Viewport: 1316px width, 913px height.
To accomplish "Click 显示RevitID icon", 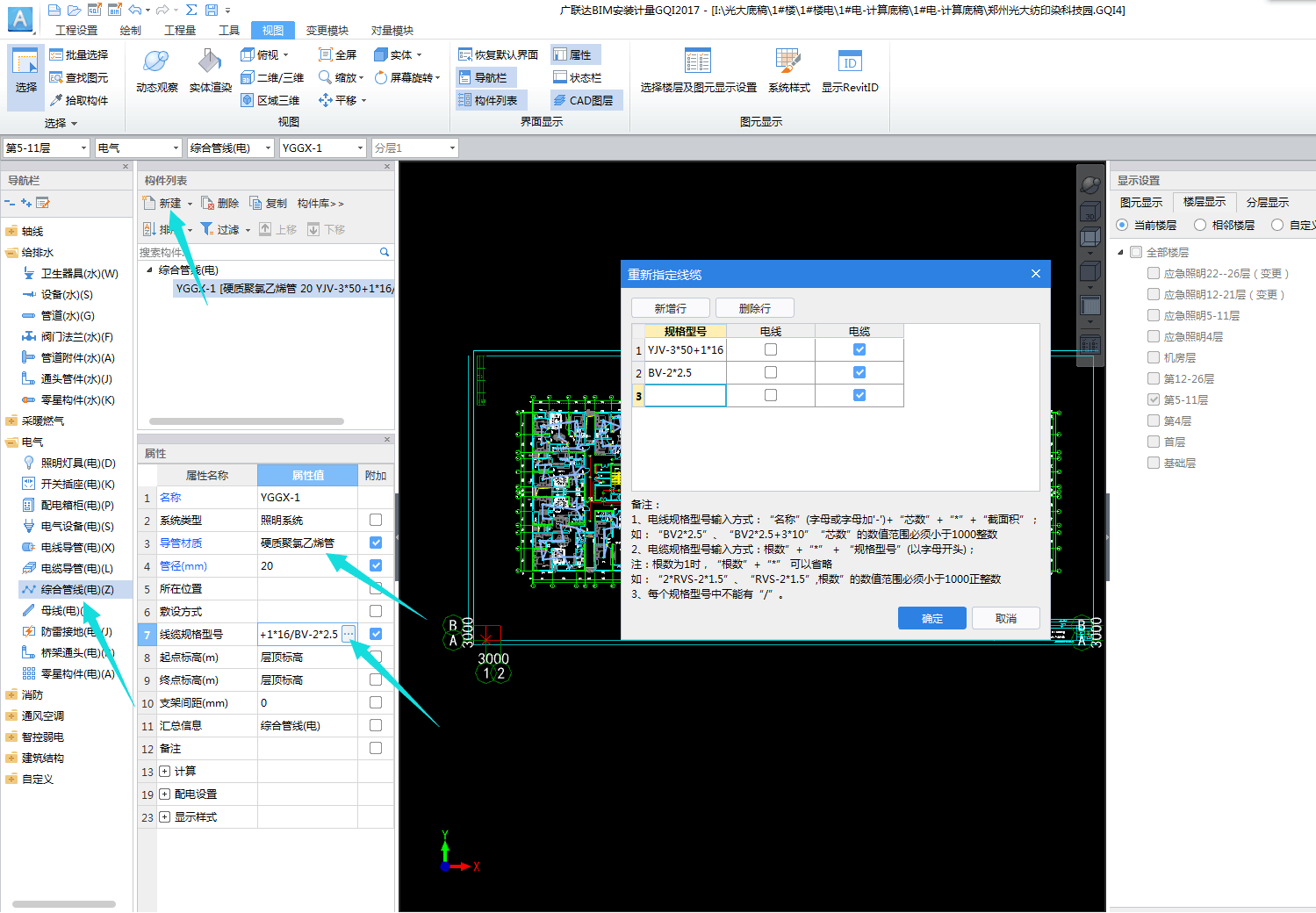I will (x=850, y=62).
